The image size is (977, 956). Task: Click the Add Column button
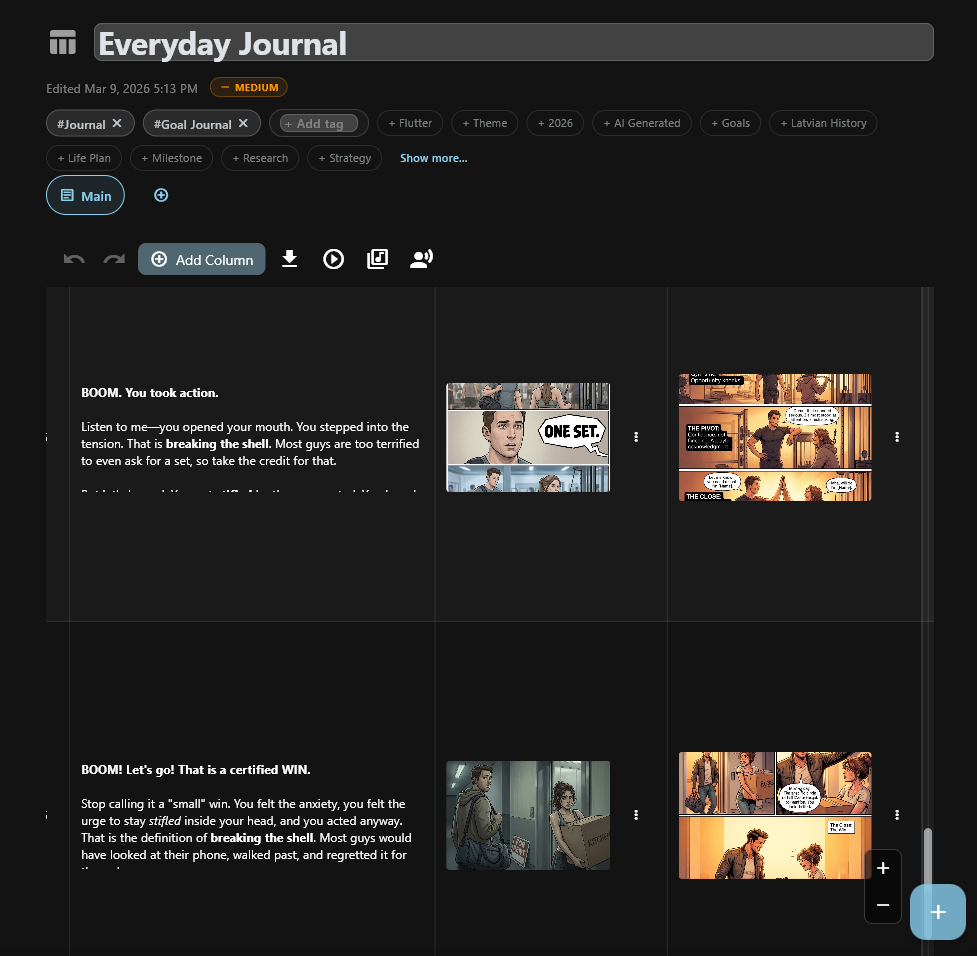click(202, 259)
